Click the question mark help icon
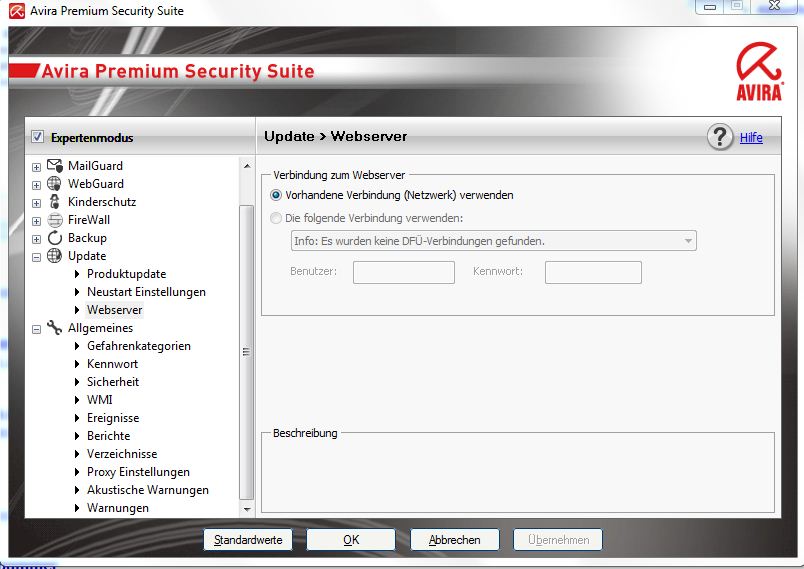 (720, 137)
